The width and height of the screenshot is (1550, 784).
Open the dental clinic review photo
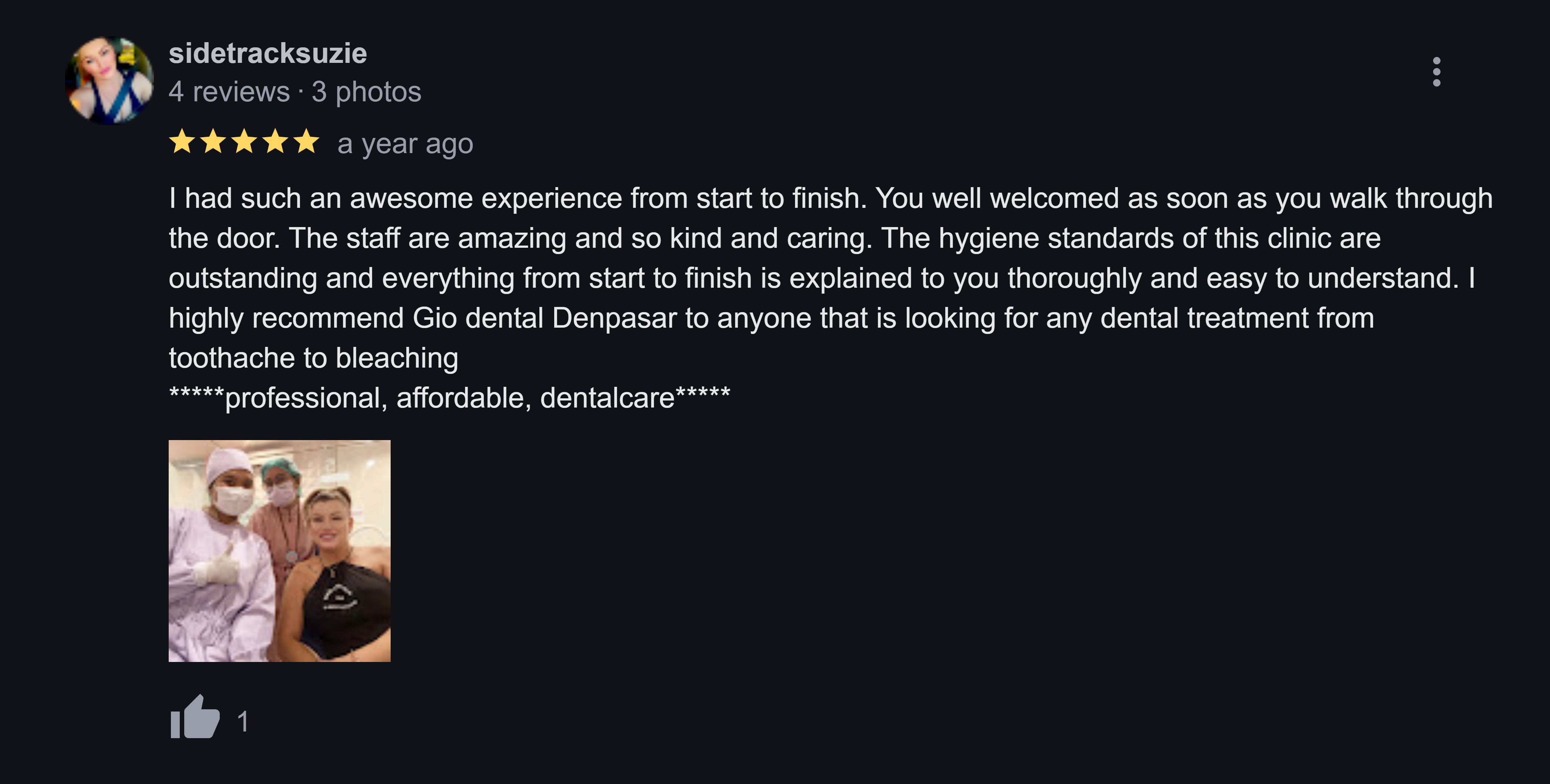click(x=279, y=551)
